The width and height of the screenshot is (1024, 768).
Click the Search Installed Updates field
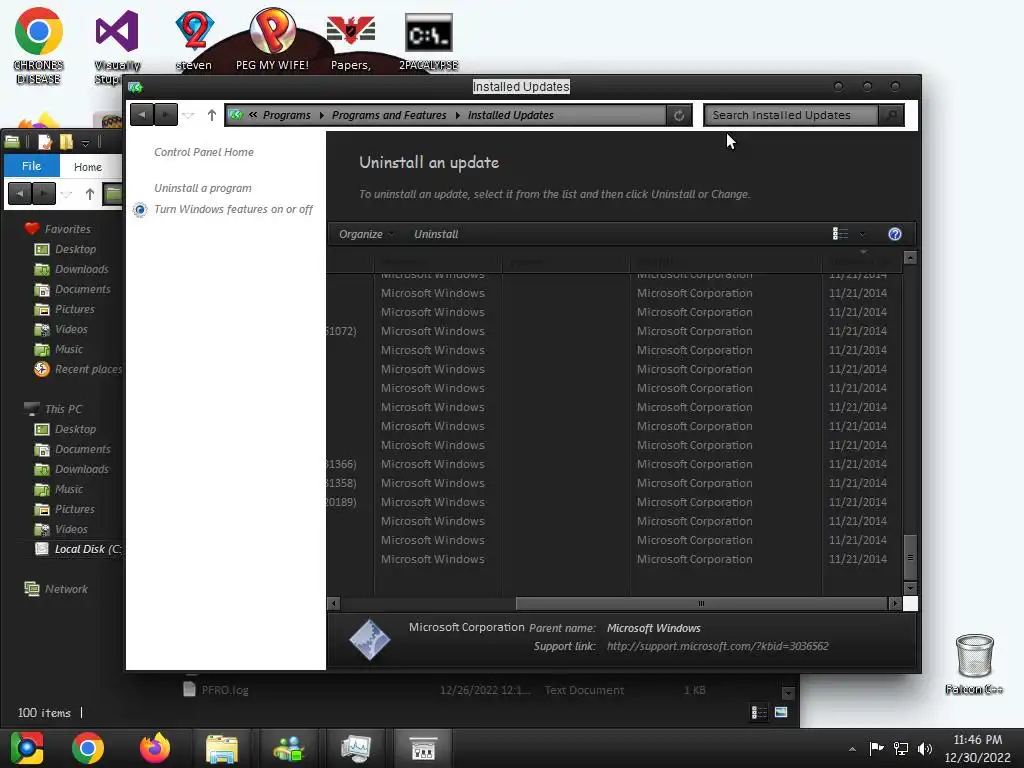pos(792,115)
